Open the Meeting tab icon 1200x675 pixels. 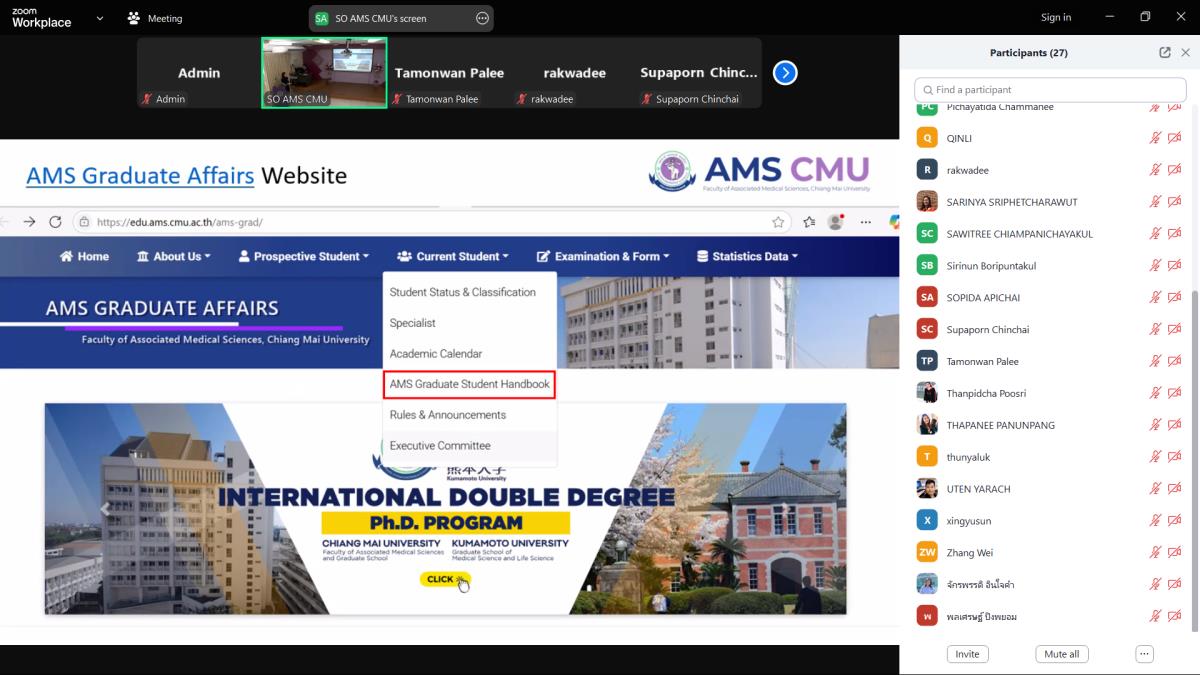[x=134, y=18]
